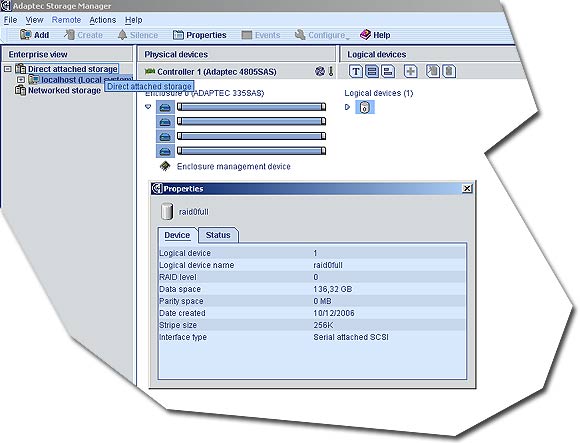Click the Physical devices panel header
Image resolution: width=580 pixels, height=443 pixels.
click(x=236, y=54)
